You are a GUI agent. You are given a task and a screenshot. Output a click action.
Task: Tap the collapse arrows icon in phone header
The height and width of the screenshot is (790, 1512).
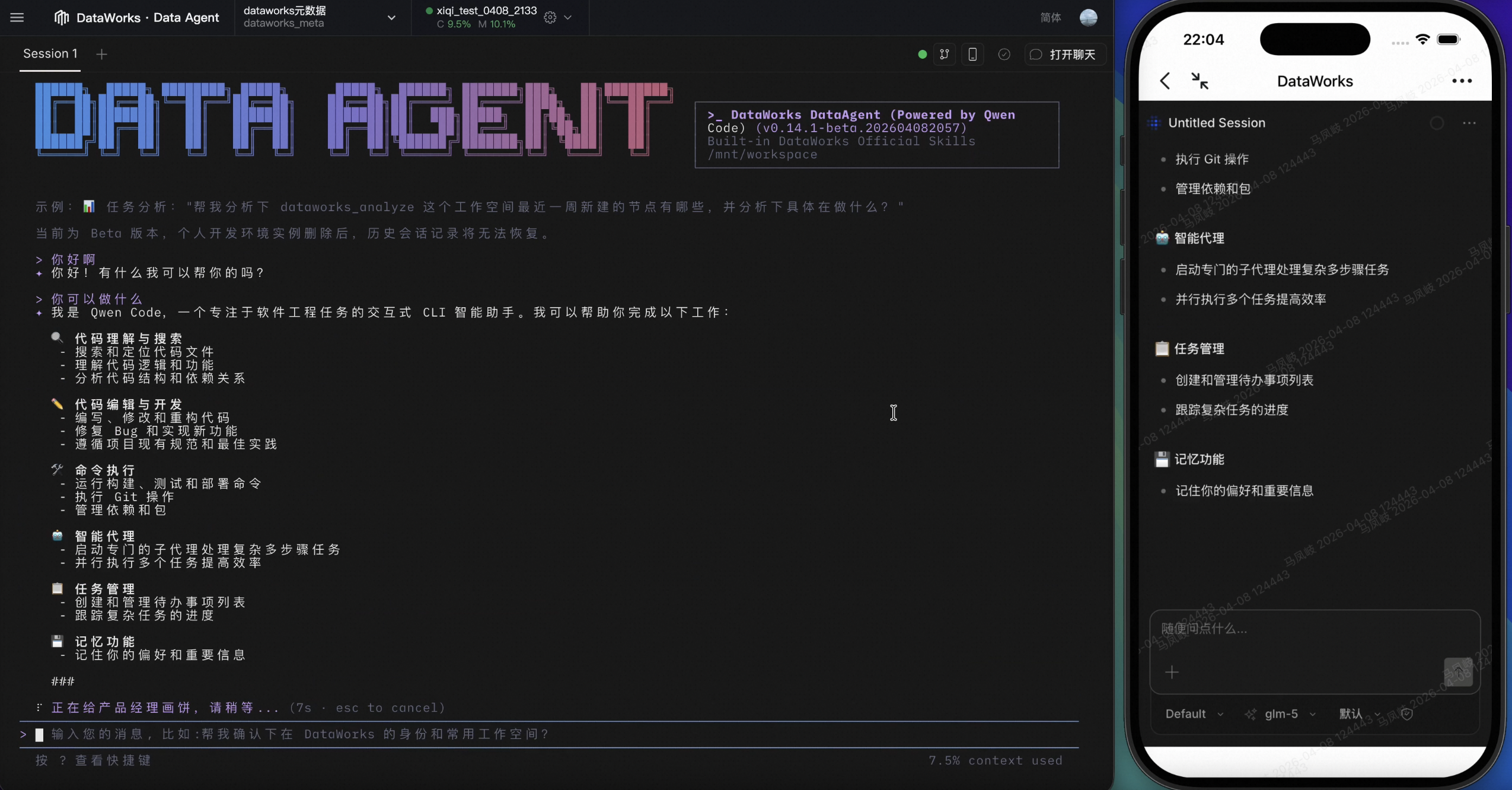pos(1200,81)
